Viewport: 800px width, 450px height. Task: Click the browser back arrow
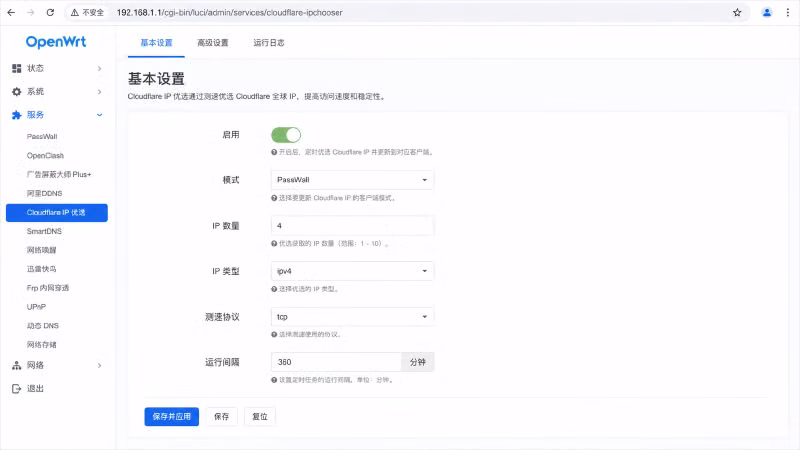[11, 12]
